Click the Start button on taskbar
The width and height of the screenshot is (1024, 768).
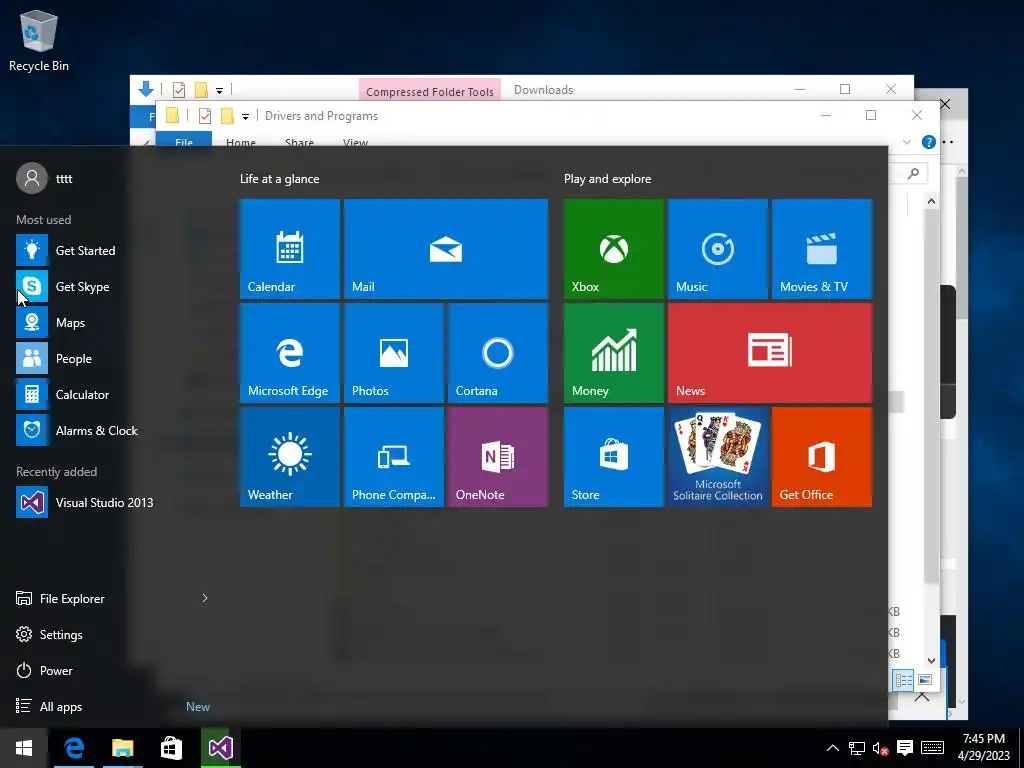click(x=24, y=748)
